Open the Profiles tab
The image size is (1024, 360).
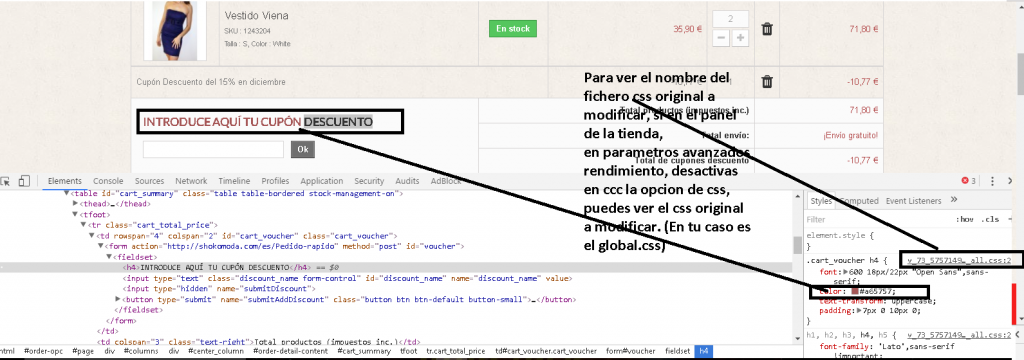(x=276, y=181)
